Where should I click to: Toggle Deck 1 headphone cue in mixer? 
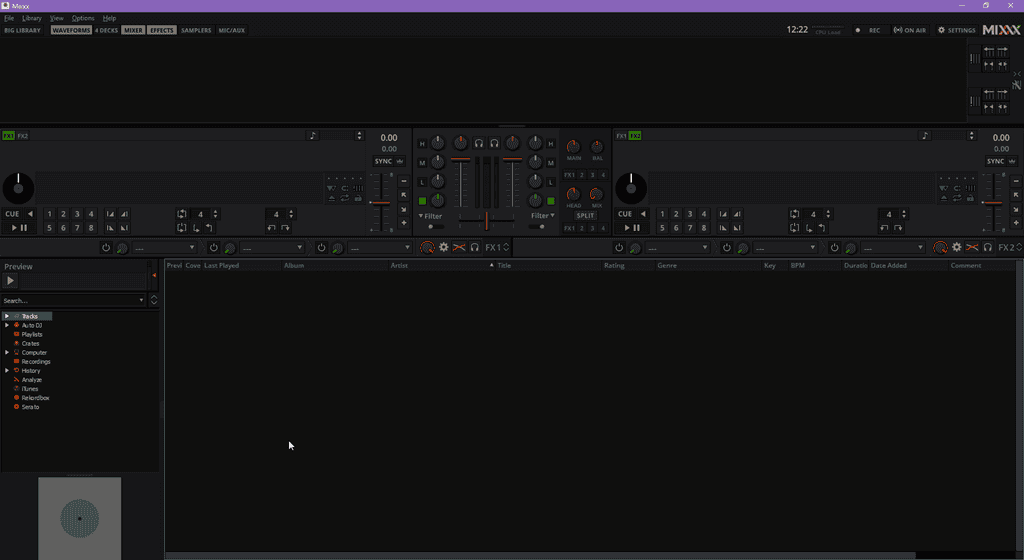coord(479,143)
